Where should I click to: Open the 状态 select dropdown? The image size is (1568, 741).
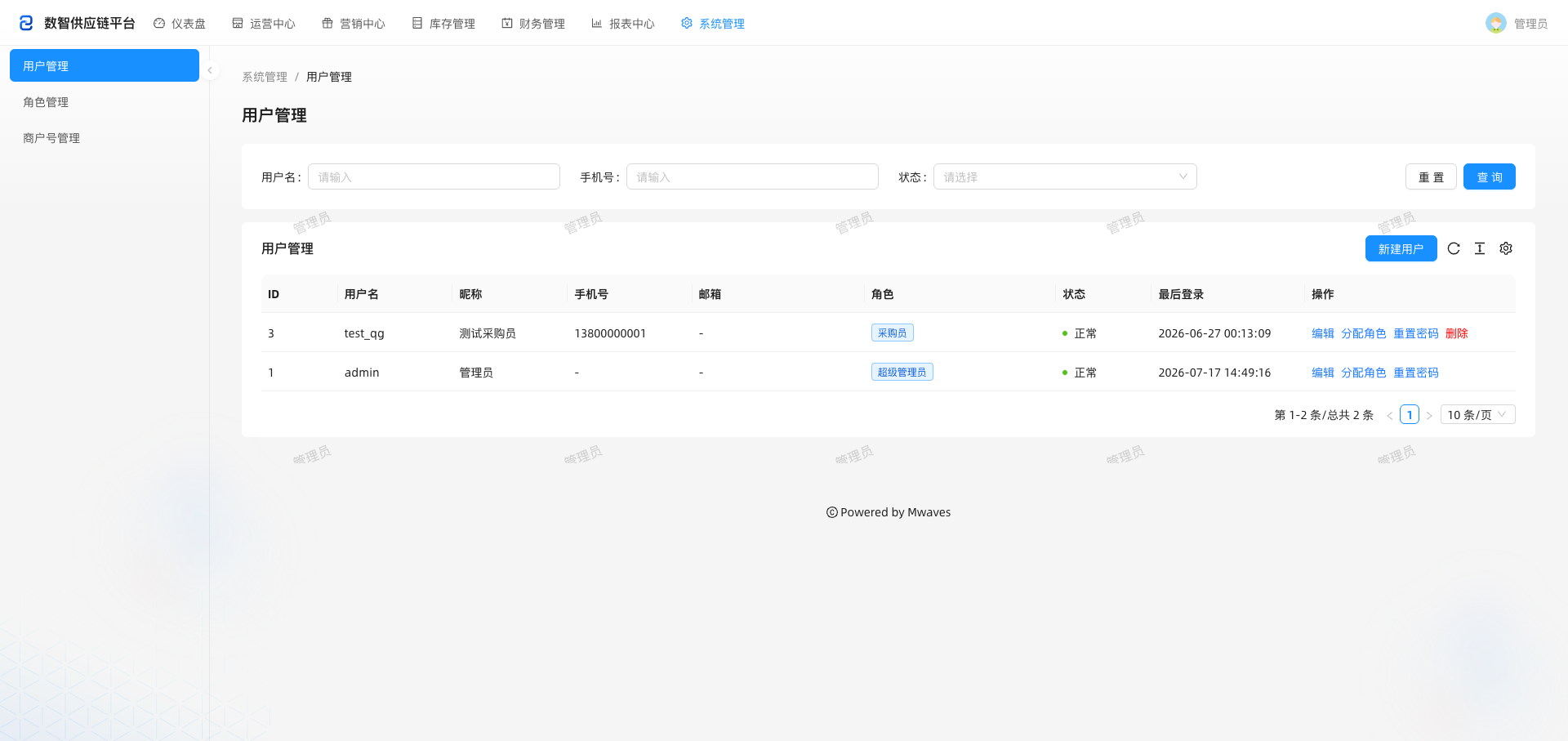point(1065,176)
